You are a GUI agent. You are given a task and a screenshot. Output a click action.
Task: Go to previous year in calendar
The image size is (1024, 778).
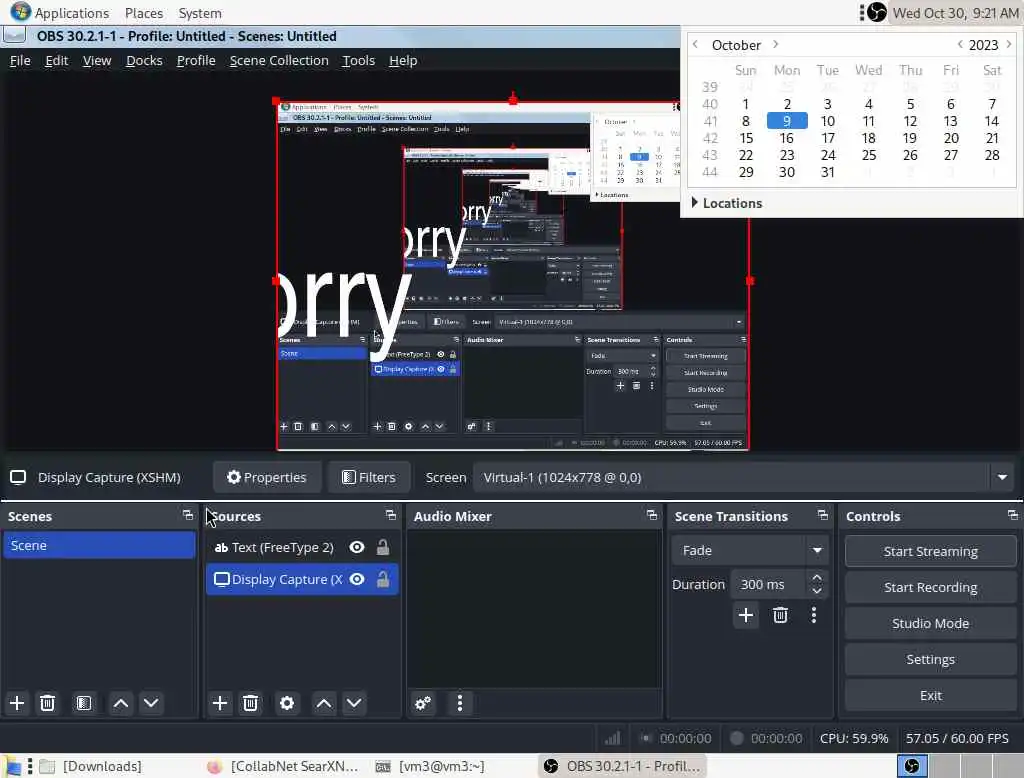point(959,44)
